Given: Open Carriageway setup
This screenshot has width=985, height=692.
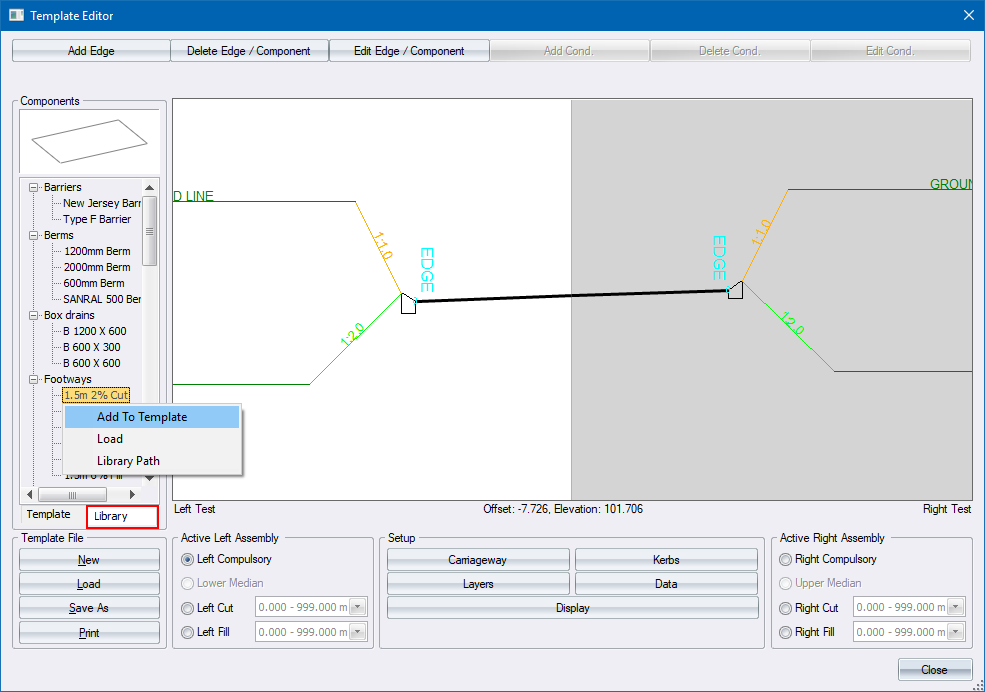Looking at the screenshot, I should point(478,560).
